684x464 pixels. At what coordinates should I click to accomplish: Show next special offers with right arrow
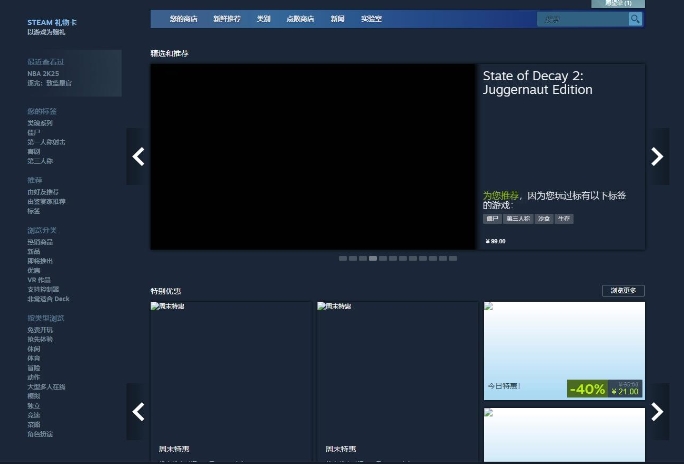point(657,412)
